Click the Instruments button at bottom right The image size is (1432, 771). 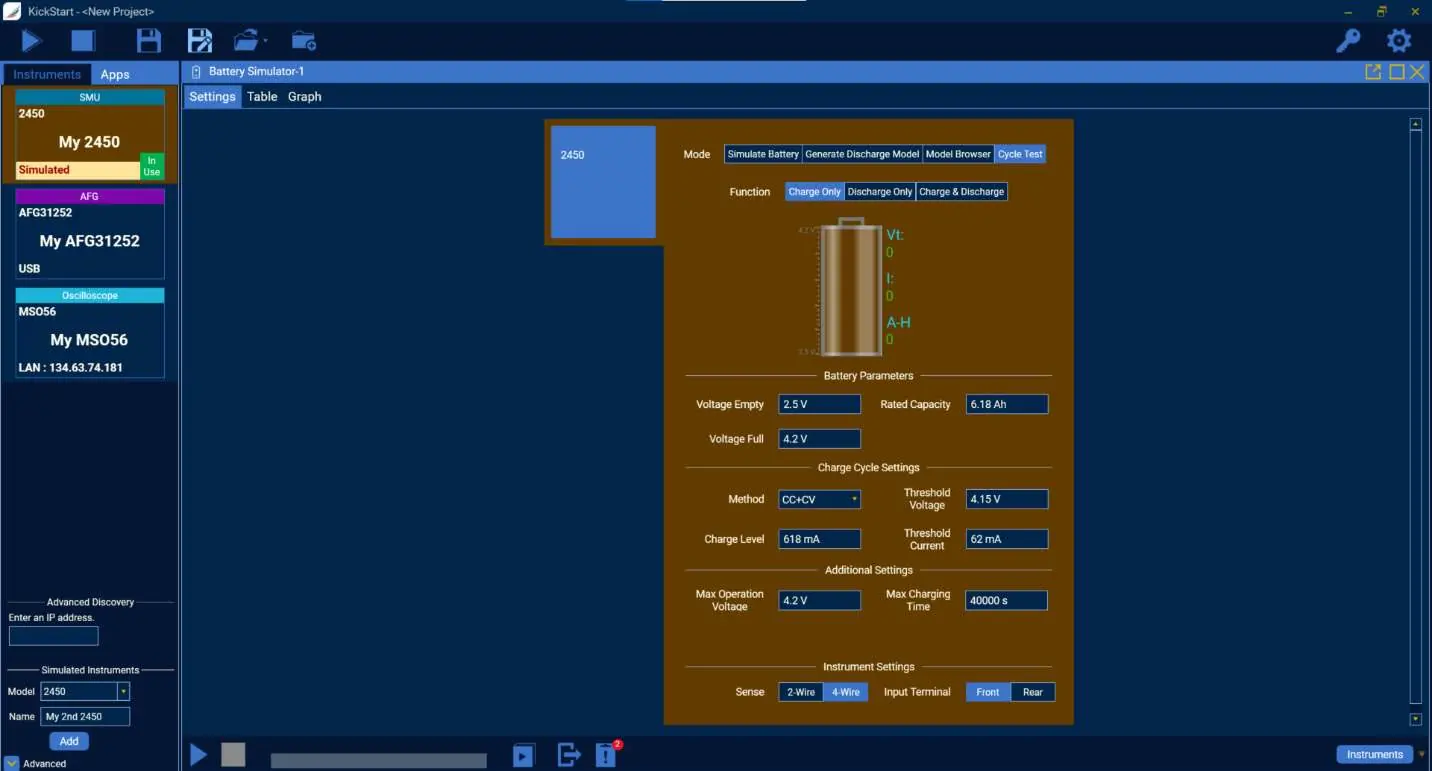click(x=1375, y=754)
